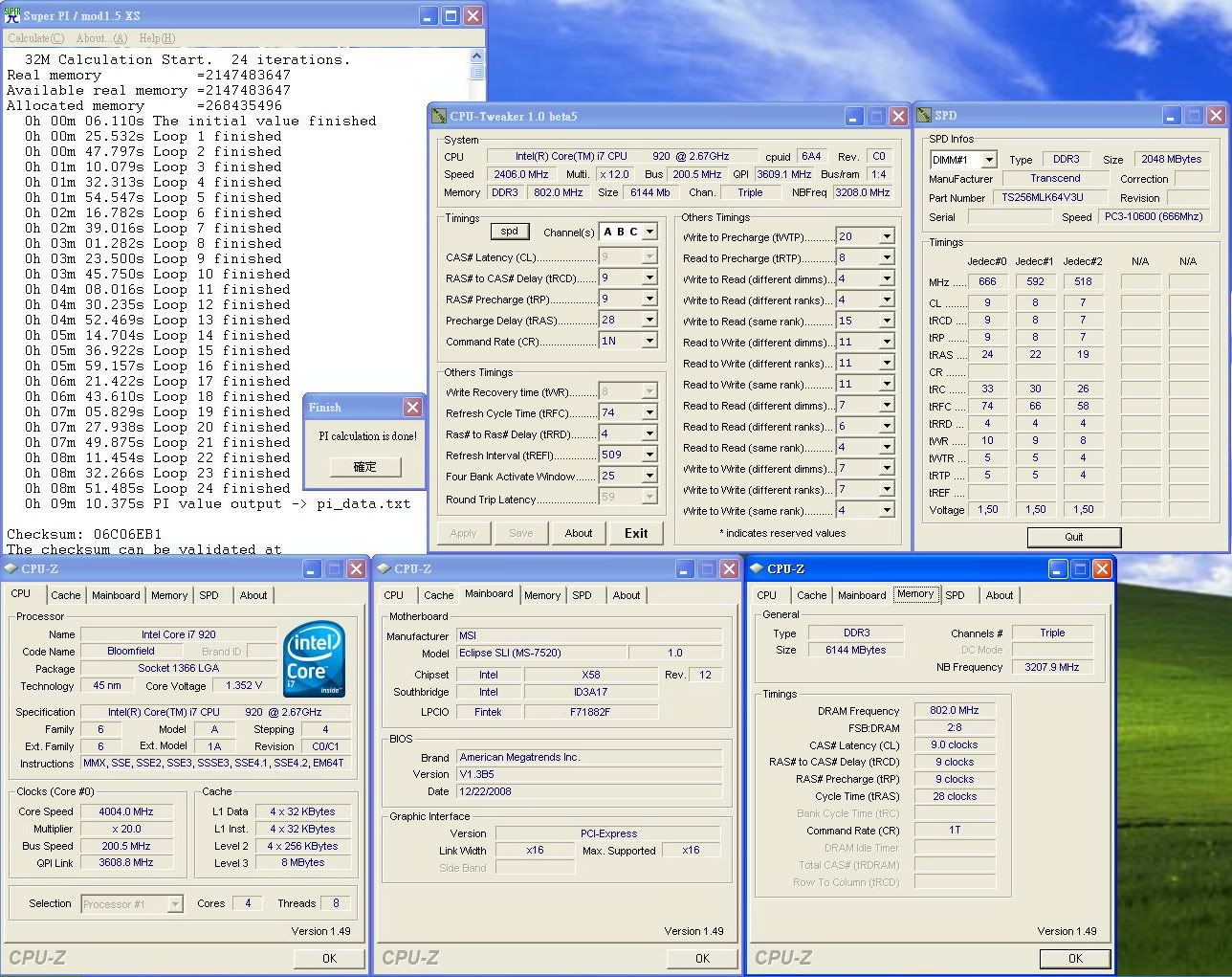Click the Multi. field showing x 12.0

coord(614,174)
